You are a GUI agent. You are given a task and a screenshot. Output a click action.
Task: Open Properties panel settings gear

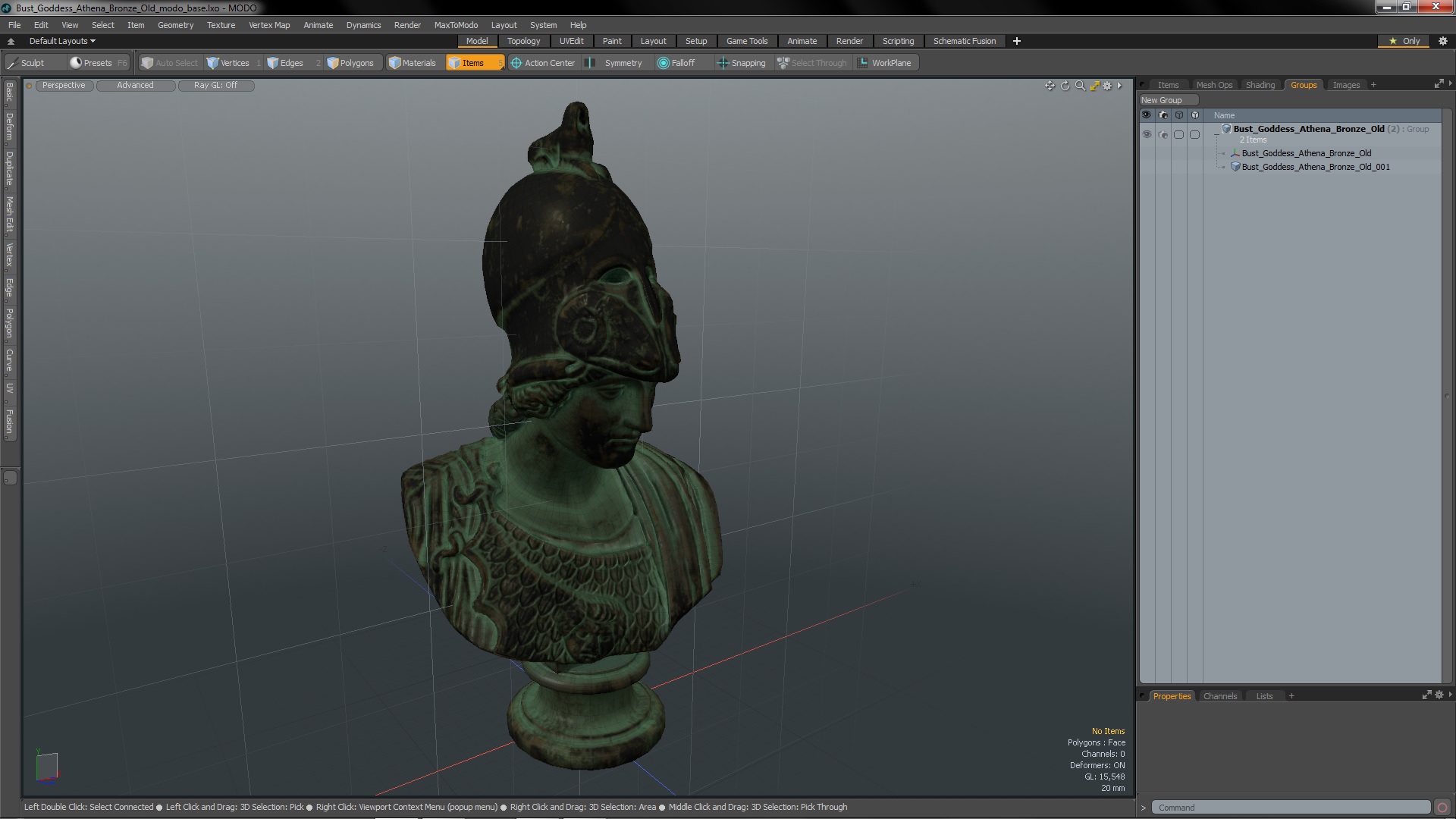pos(1439,695)
